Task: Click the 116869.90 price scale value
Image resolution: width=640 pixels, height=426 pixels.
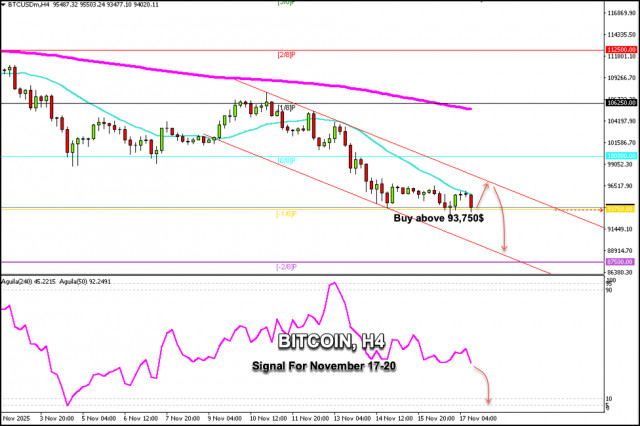Action: 622,13
